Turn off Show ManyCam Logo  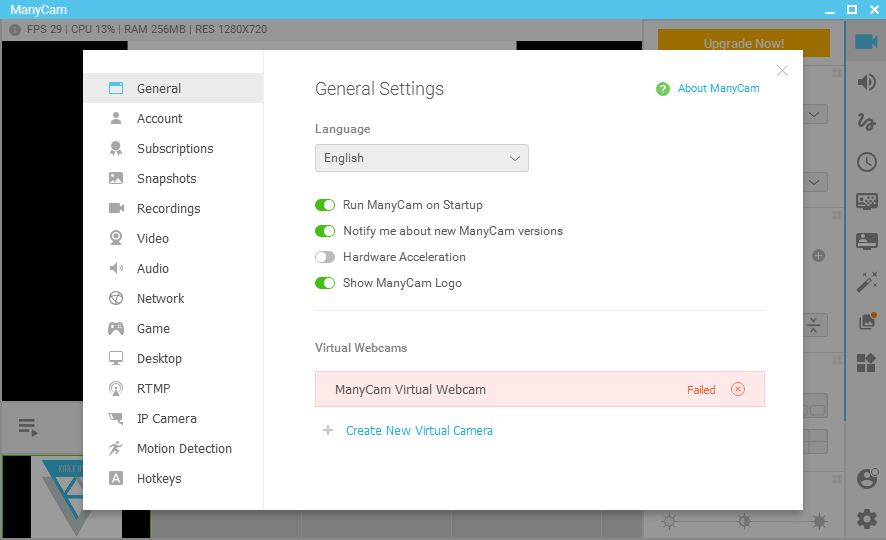(x=325, y=283)
